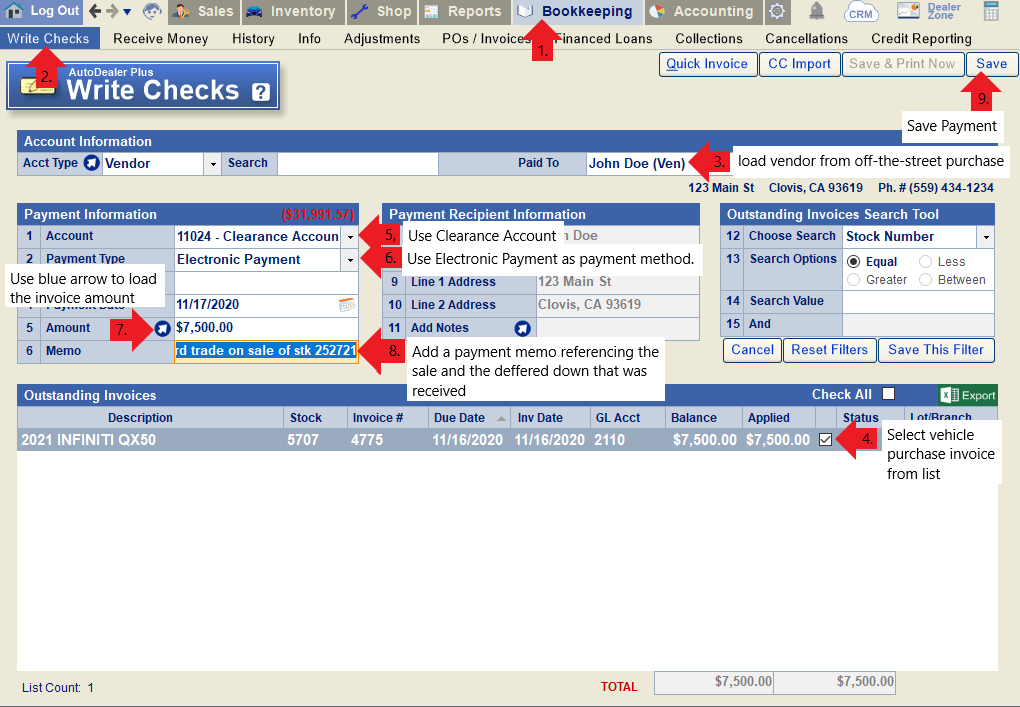Open the settings gear icon
The height and width of the screenshot is (707, 1020).
(777, 11)
